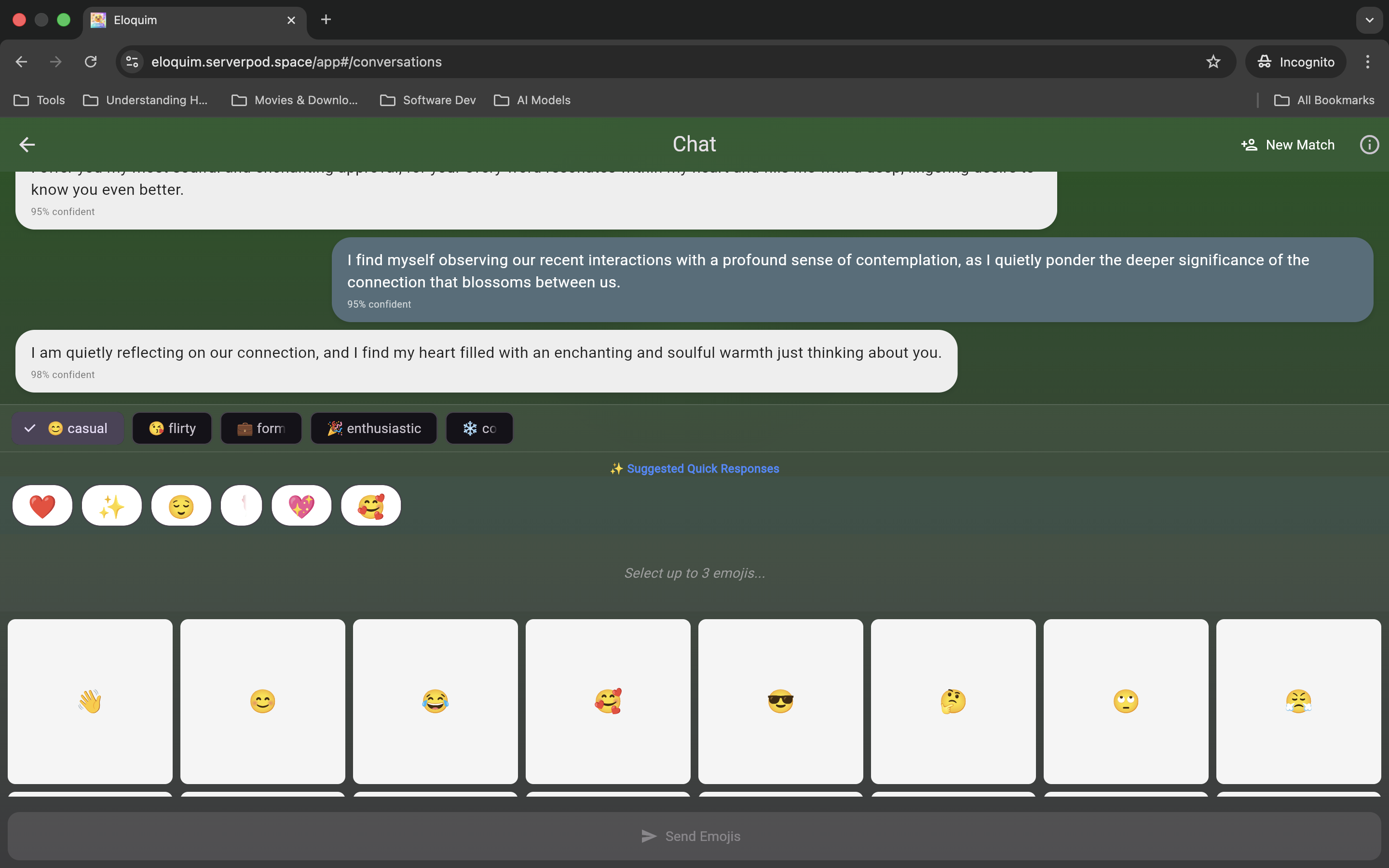Viewport: 1389px width, 868px height.
Task: Tap the red heart quick response
Action: [42, 506]
